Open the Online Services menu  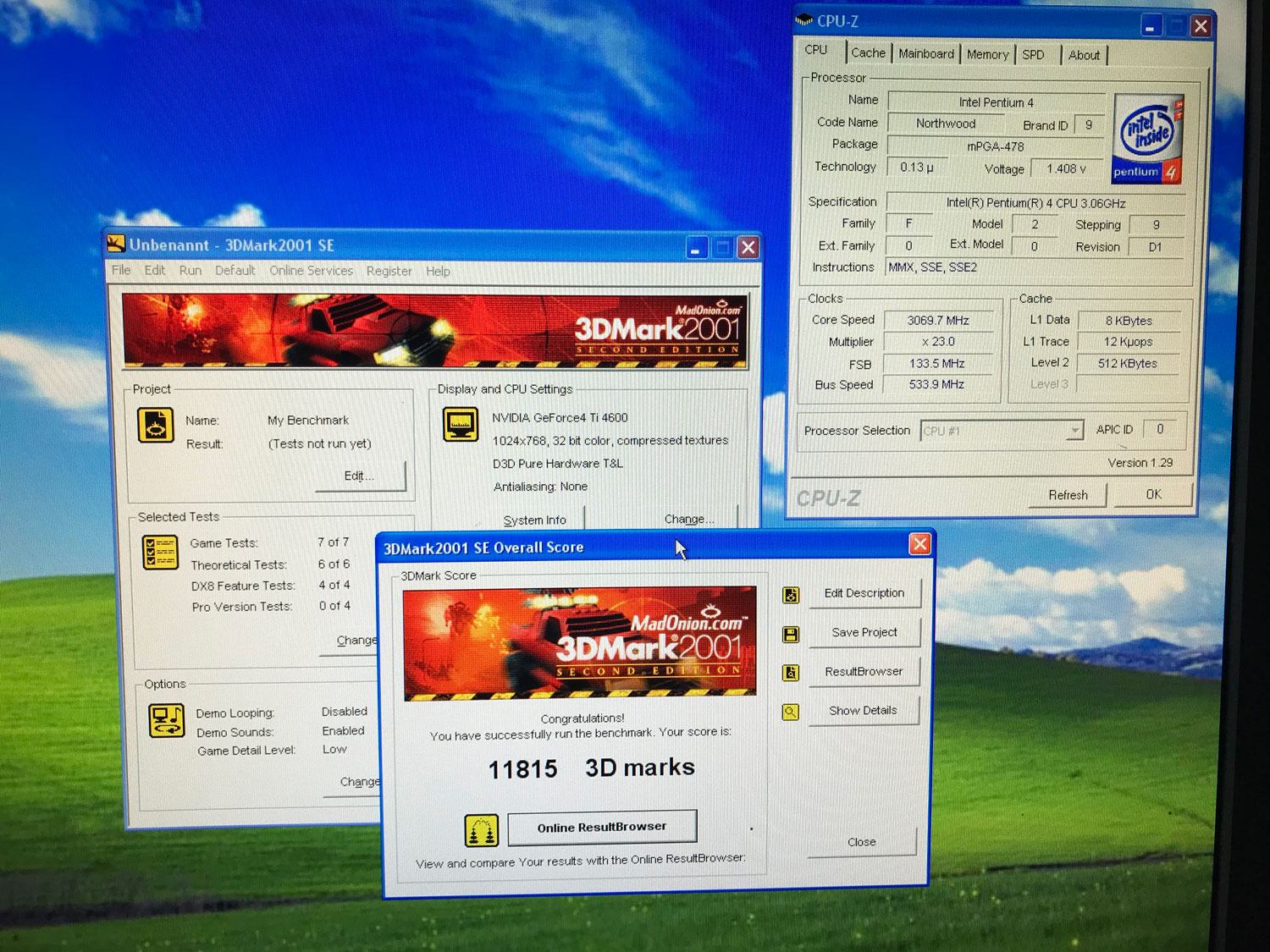pos(311,271)
